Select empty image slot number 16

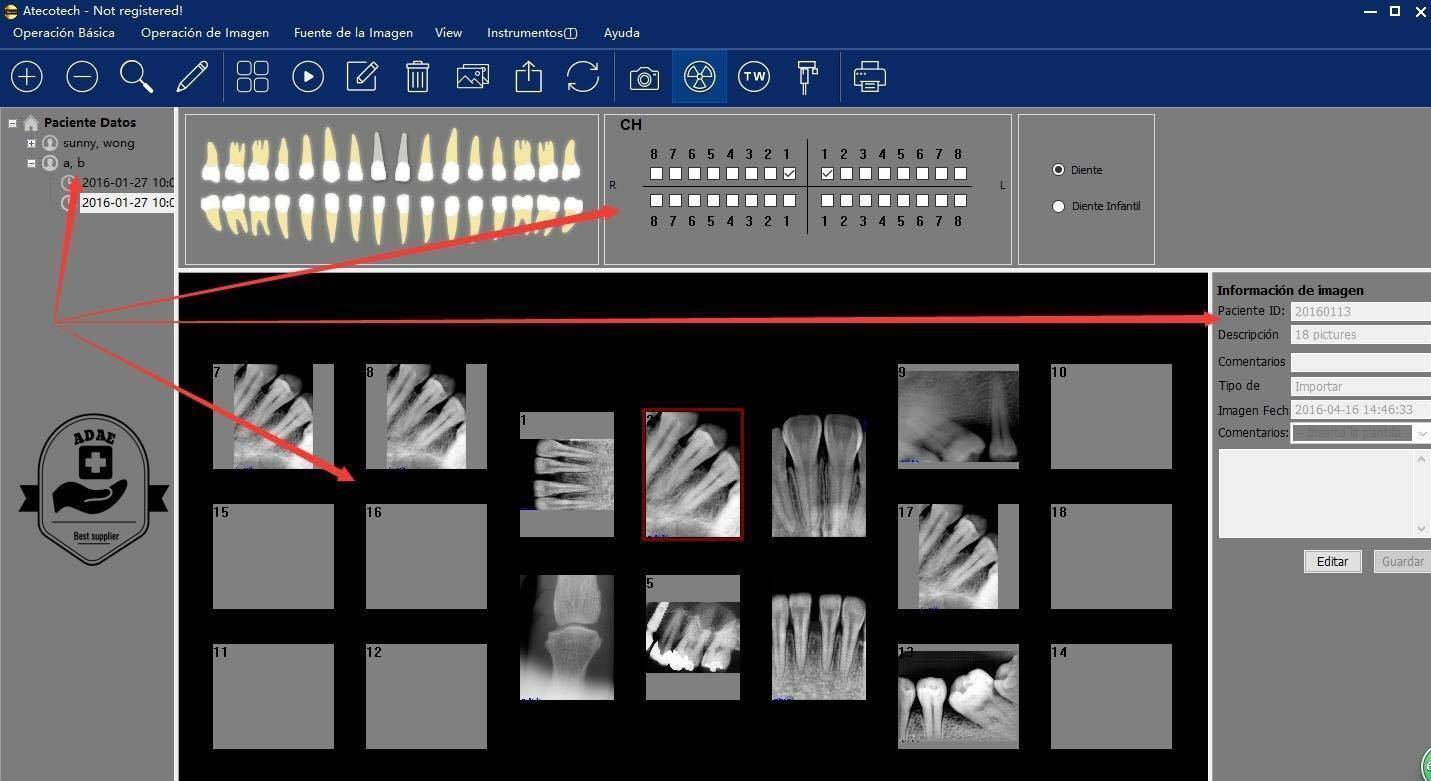tap(426, 556)
